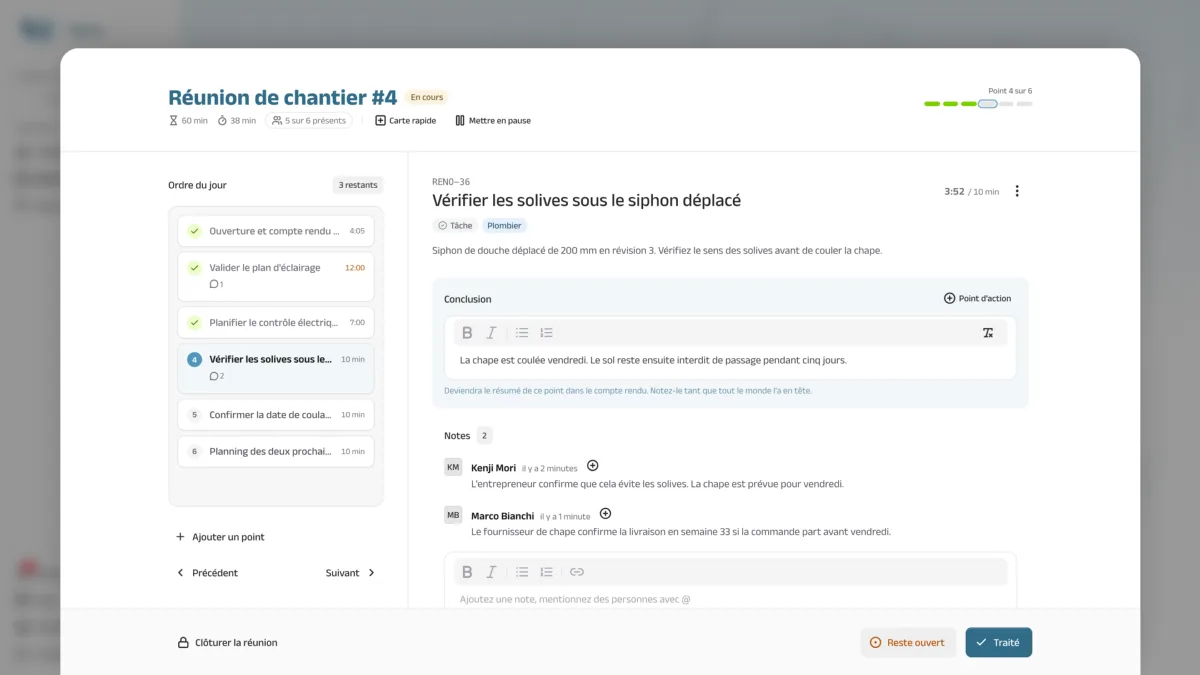Click into the add note input field
1200x675 pixels.
pos(730,599)
